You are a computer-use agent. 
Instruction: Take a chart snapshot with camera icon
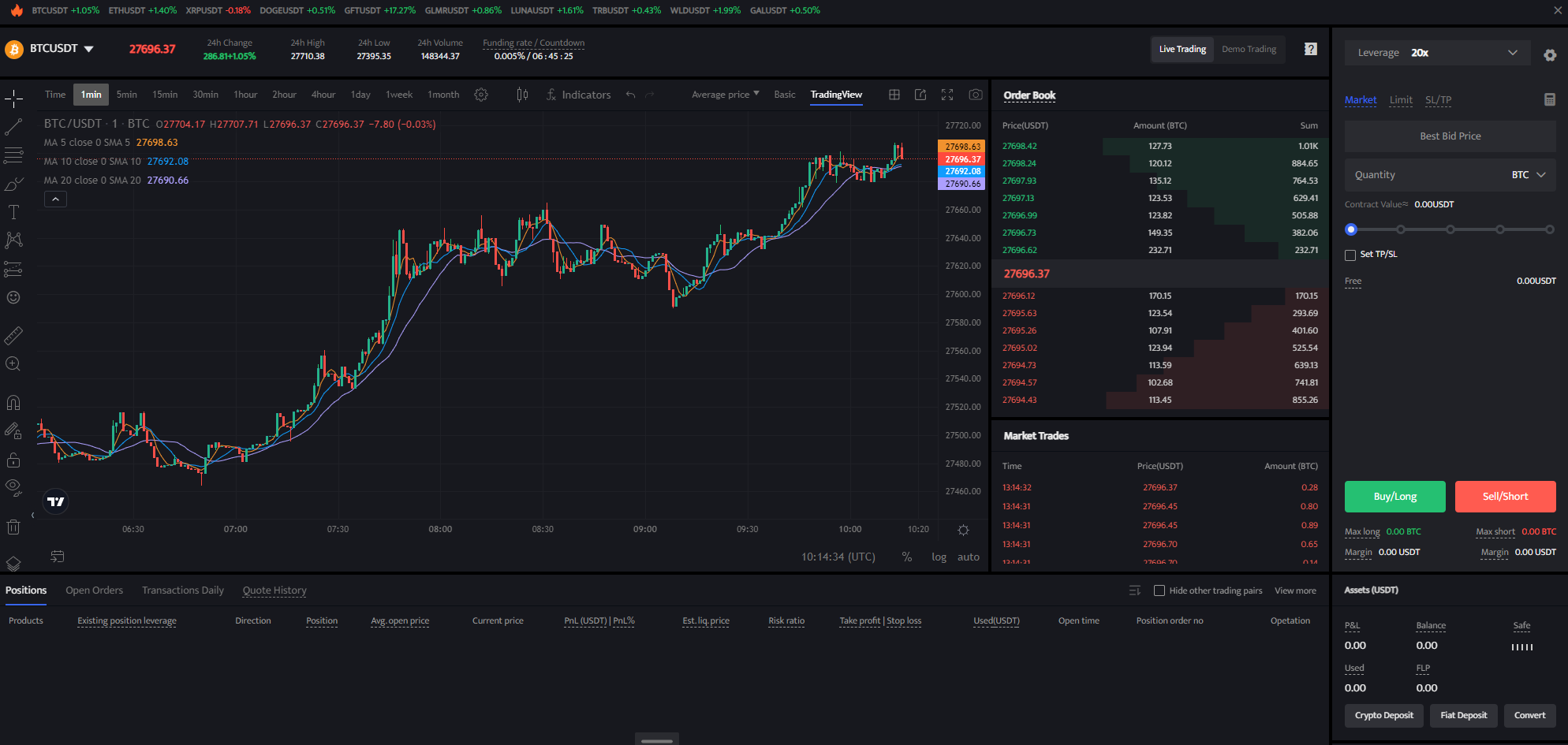pos(976,95)
